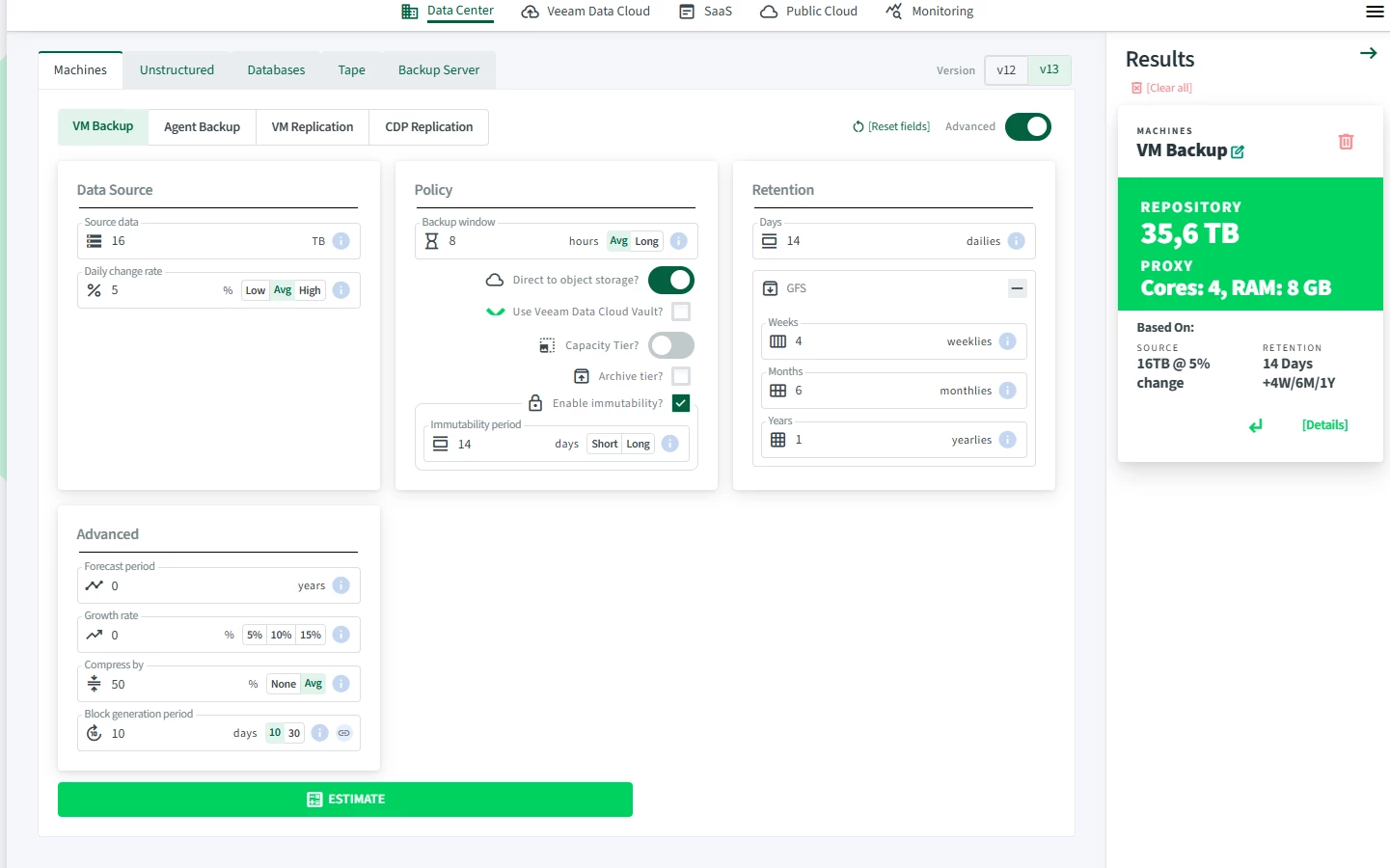The height and width of the screenshot is (868, 1390).
Task: Set growth rate preset to 10%
Action: pos(282,635)
